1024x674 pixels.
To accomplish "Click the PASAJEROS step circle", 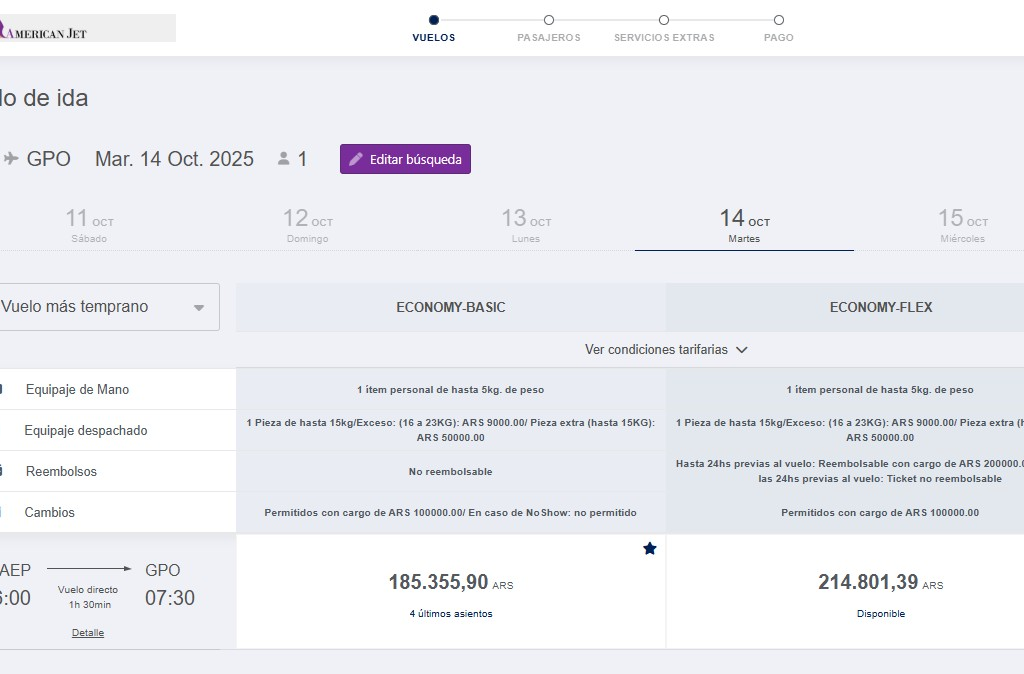I will click(549, 20).
